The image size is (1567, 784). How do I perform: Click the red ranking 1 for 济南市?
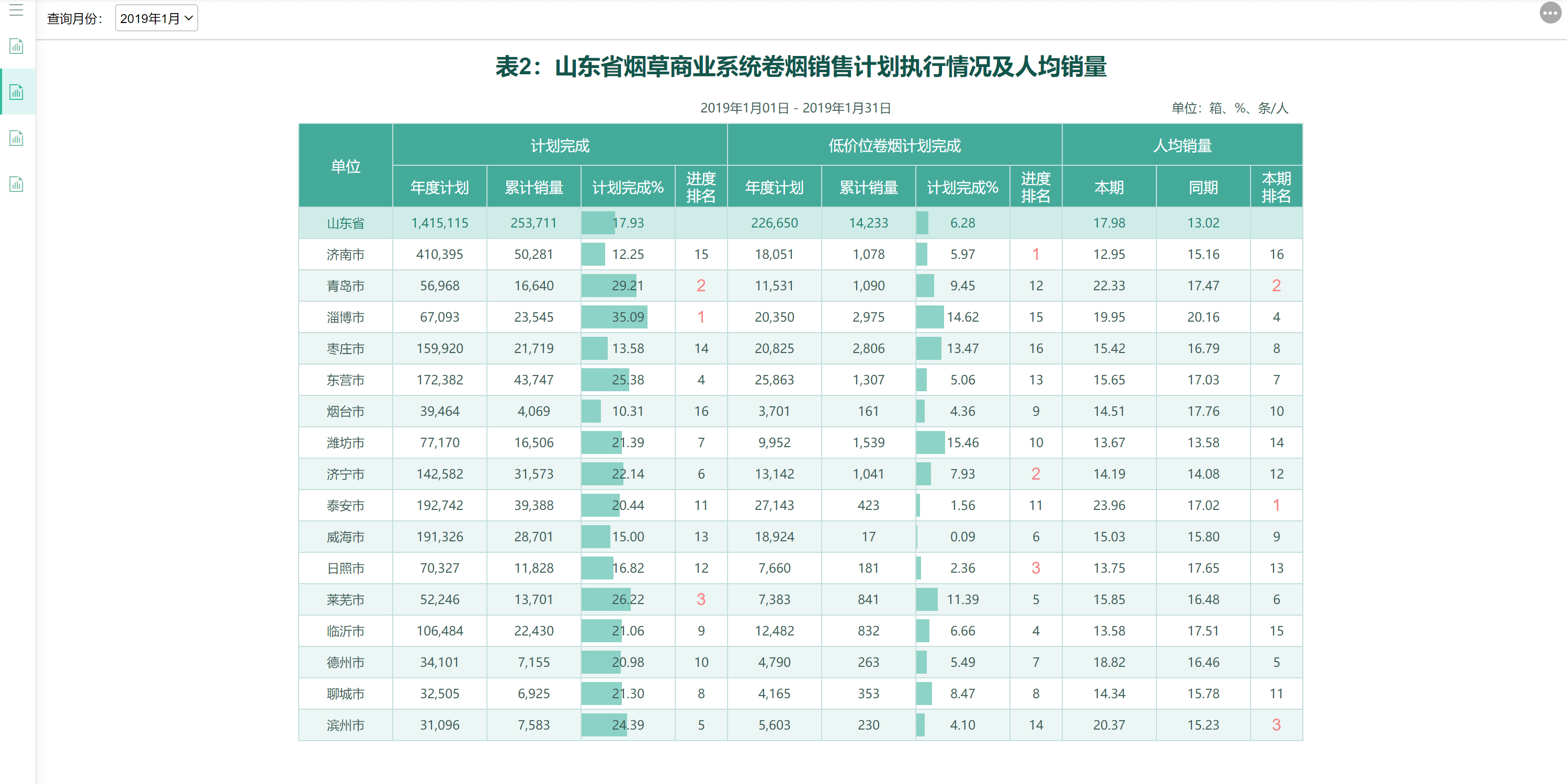click(x=1036, y=254)
